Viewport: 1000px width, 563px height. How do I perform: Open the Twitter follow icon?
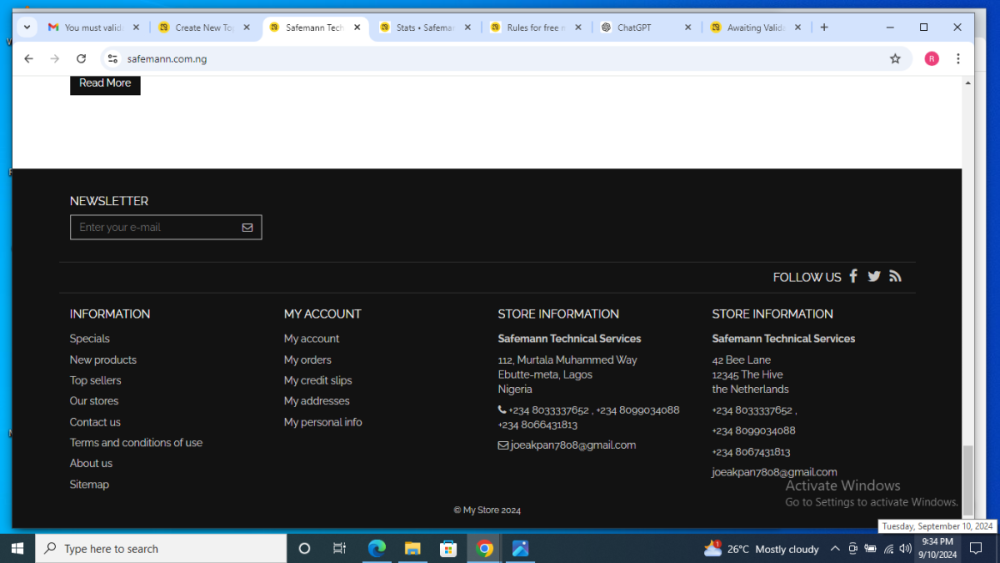click(874, 276)
